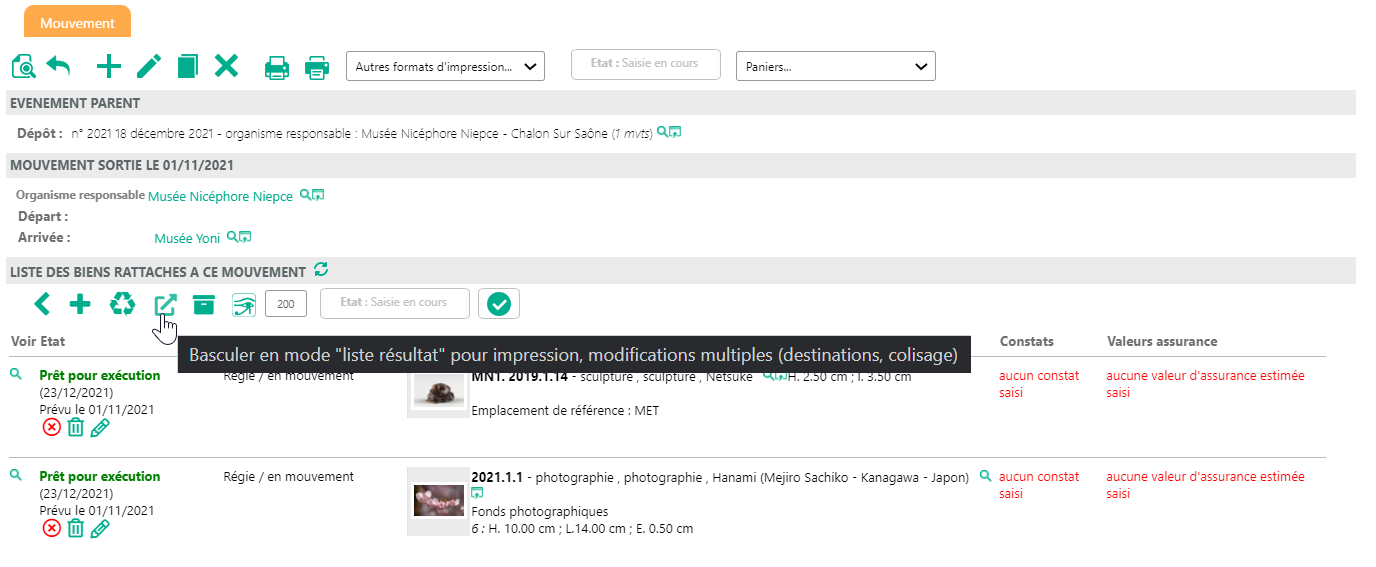Click 'aucune valeur d'assurance estimée saisi' for MNT. 2019.1.14
Image resolution: width=1376 pixels, height=567 pixels.
click(1205, 384)
